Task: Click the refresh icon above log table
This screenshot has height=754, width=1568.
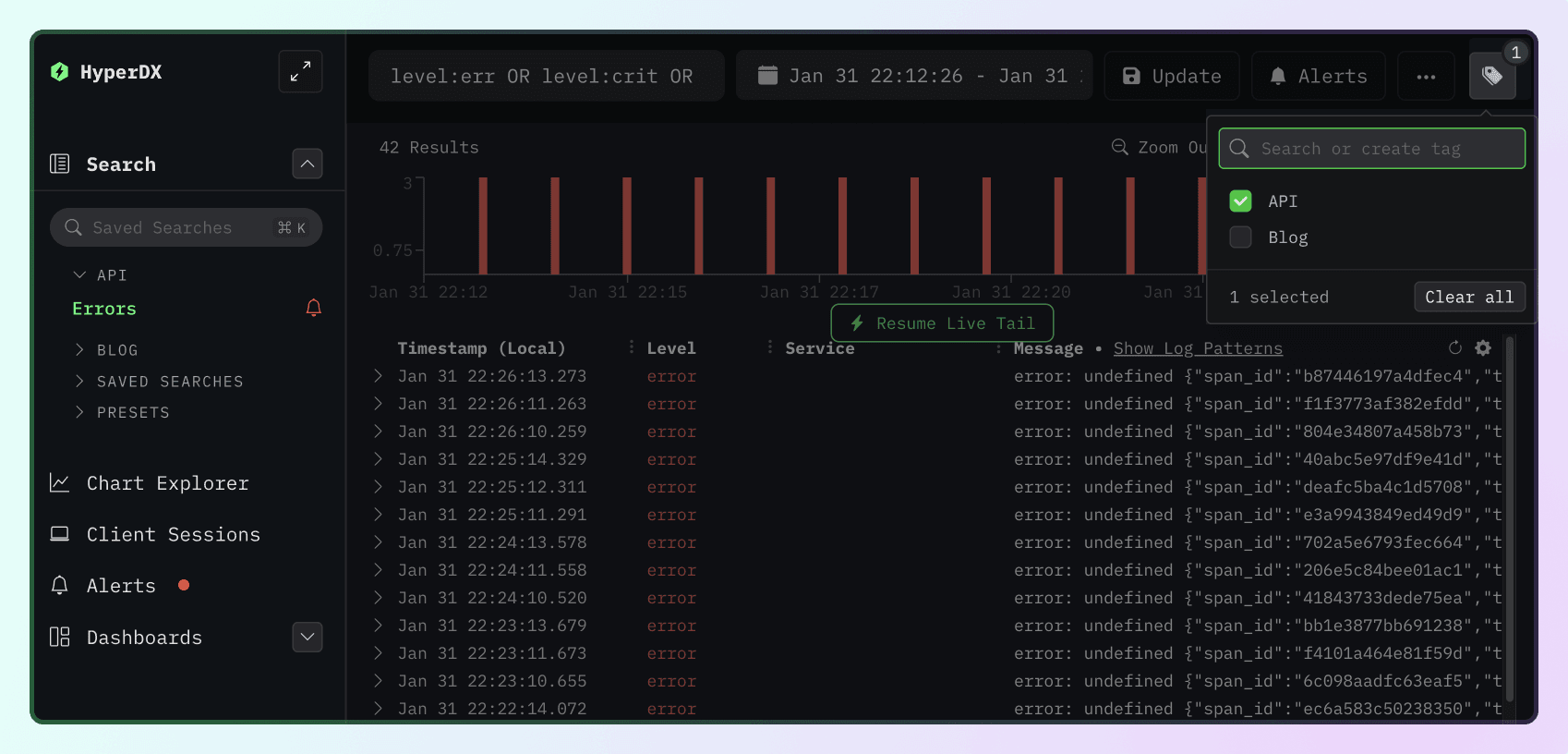Action: point(1455,348)
